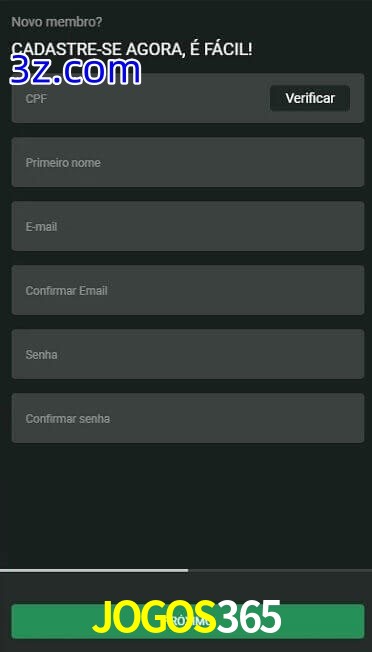Click the white 365 logo number

pos(249,617)
